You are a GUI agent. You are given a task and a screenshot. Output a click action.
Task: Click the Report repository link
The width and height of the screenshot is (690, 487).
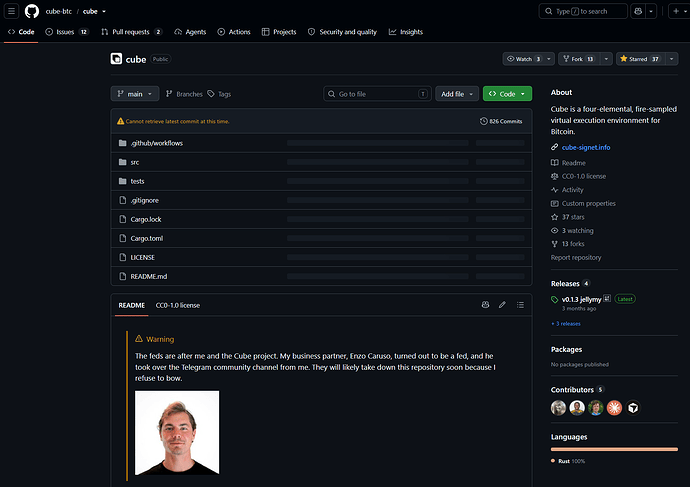576,257
